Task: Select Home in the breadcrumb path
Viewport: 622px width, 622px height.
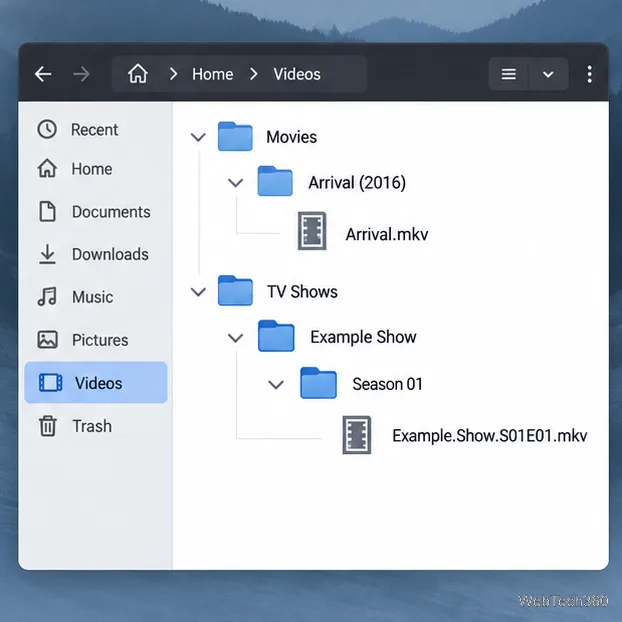Action: pyautogui.click(x=213, y=74)
